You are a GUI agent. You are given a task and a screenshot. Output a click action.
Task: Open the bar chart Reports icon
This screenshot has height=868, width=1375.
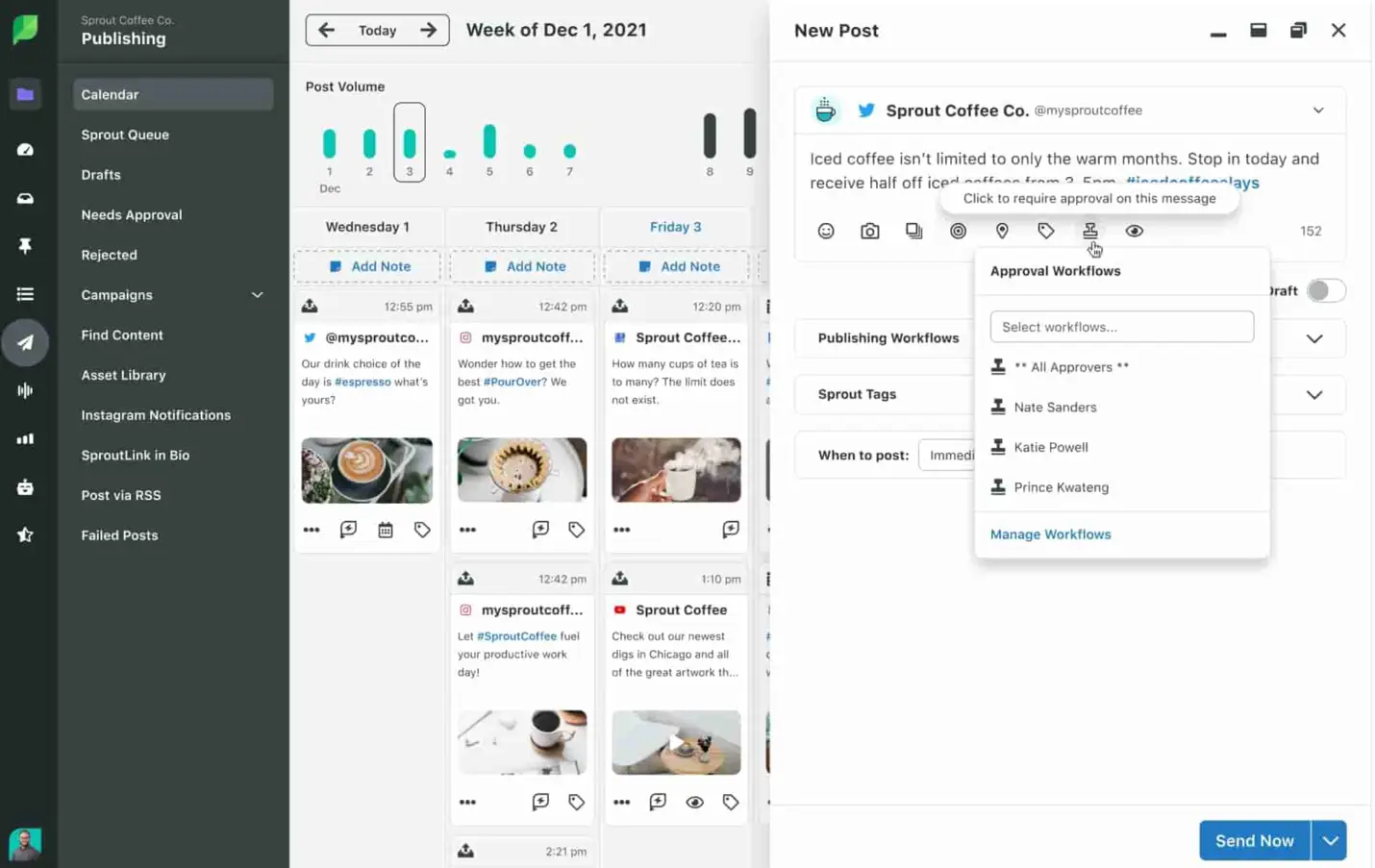click(25, 438)
